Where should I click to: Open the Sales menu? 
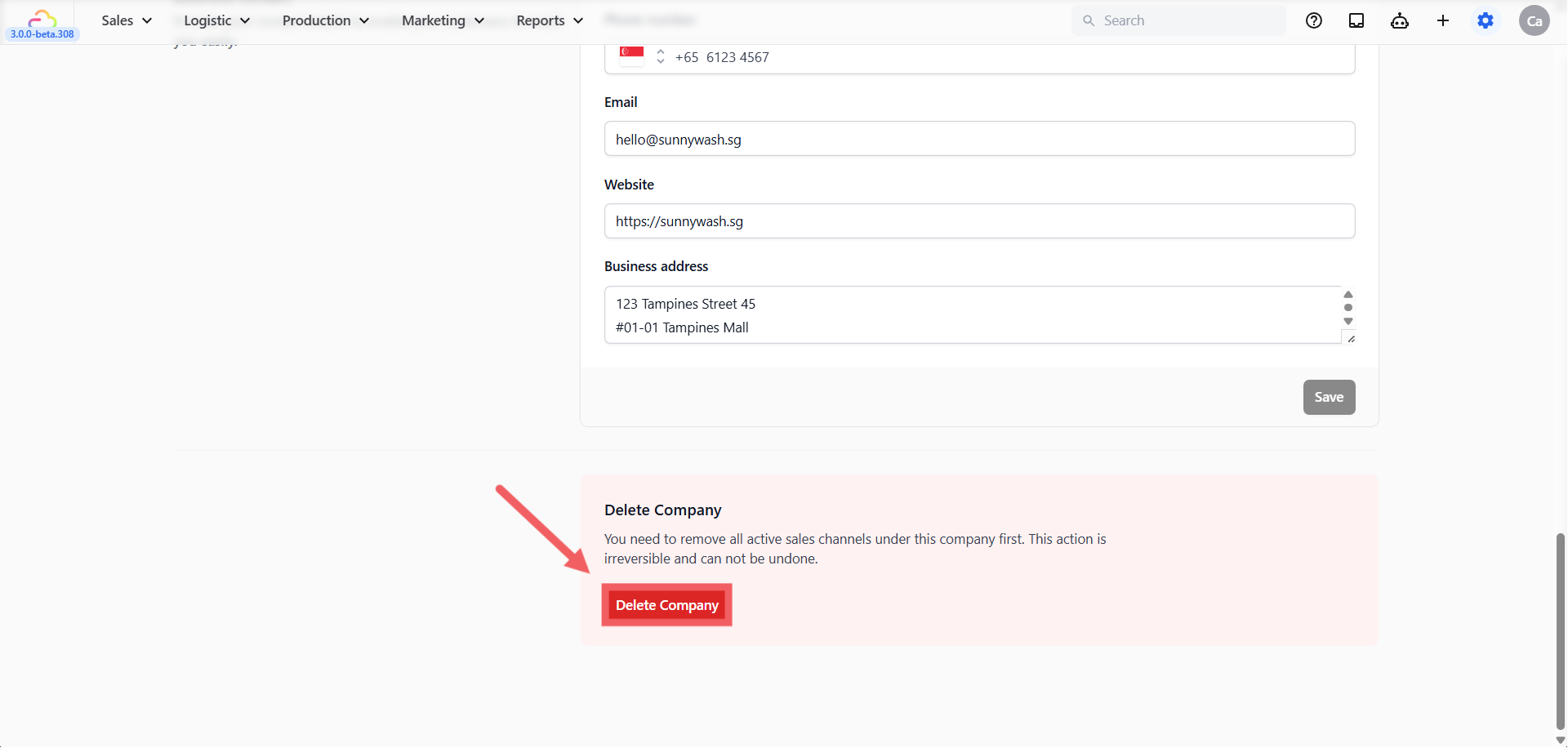pyautogui.click(x=127, y=20)
